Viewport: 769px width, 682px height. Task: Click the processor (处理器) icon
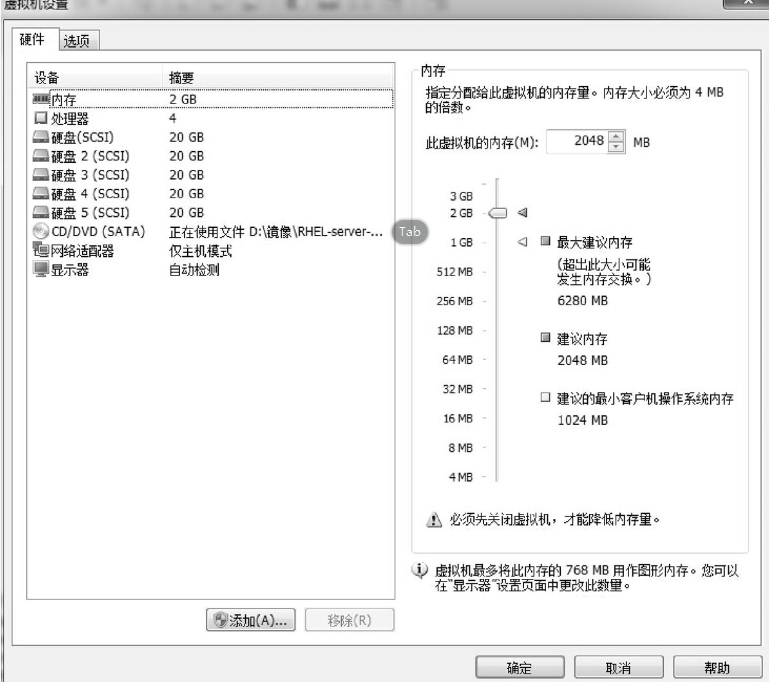coord(40,118)
